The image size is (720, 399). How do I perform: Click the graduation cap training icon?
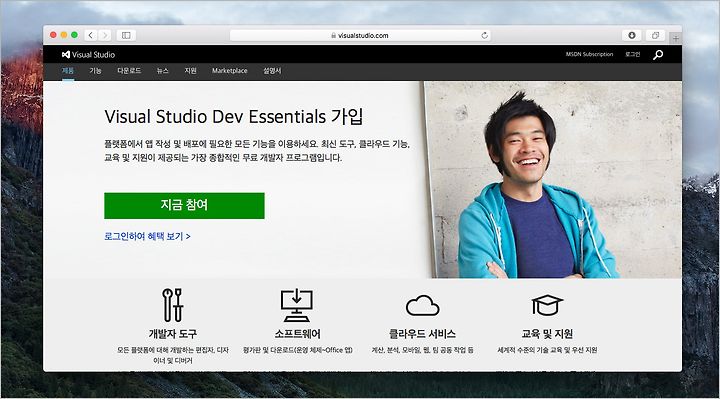[547, 305]
